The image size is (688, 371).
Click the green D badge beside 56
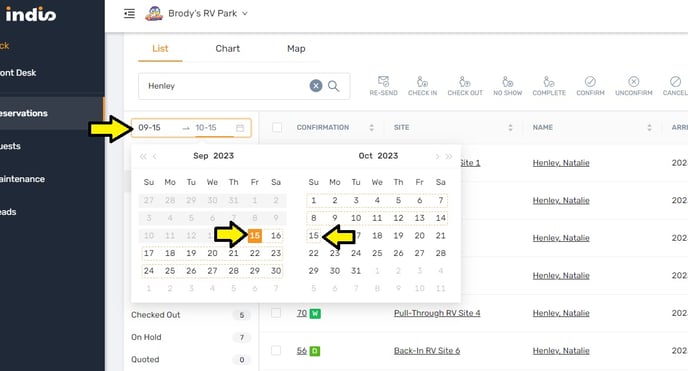pos(315,351)
